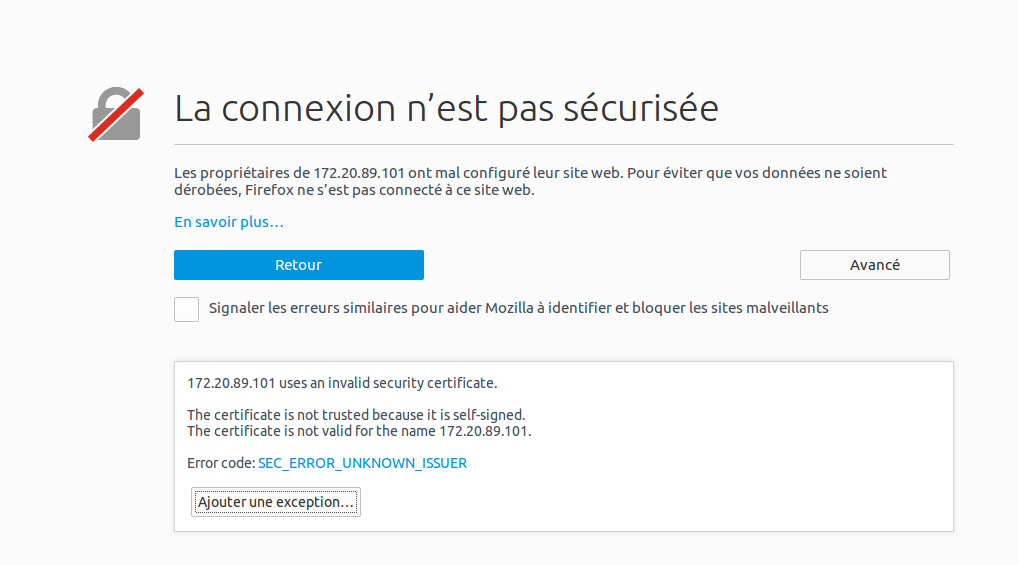
Task: Click the crossed-out padlock warning icon
Action: [115, 115]
